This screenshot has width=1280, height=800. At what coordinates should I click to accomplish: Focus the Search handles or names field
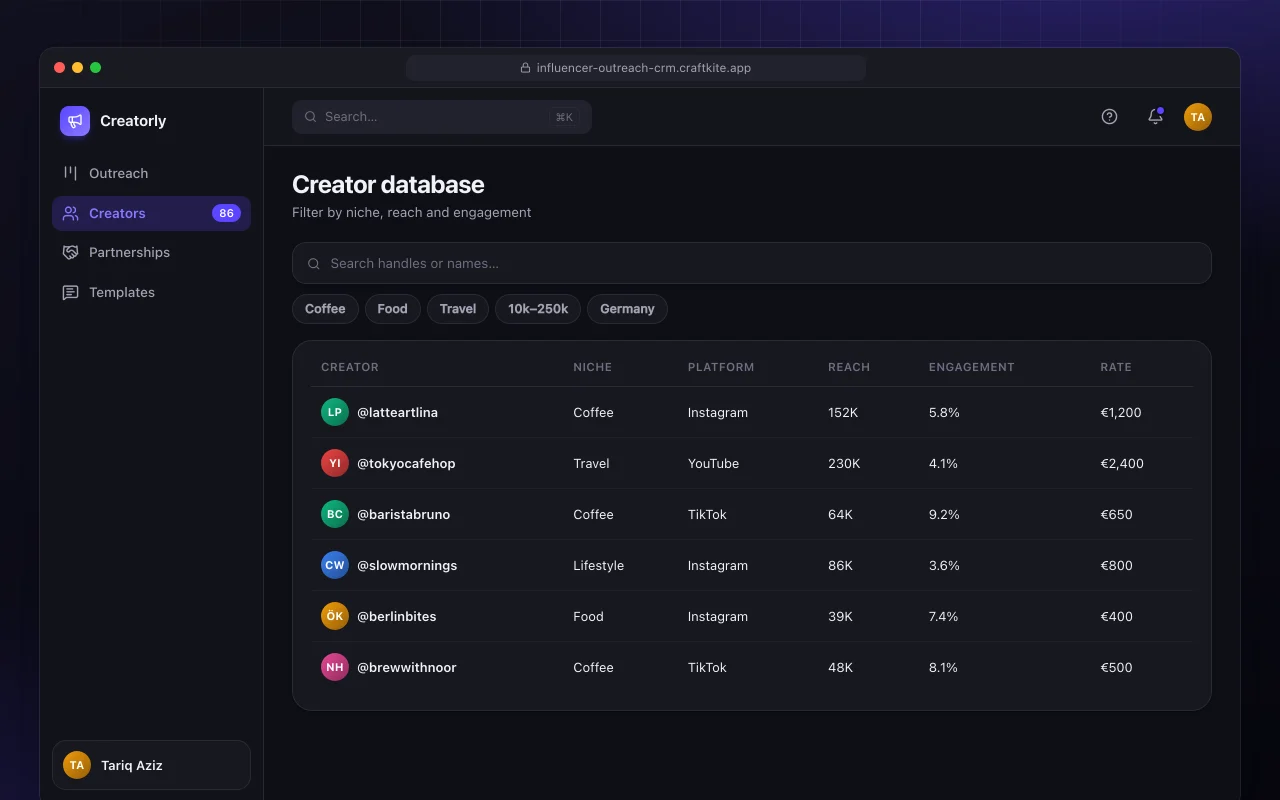click(x=752, y=263)
